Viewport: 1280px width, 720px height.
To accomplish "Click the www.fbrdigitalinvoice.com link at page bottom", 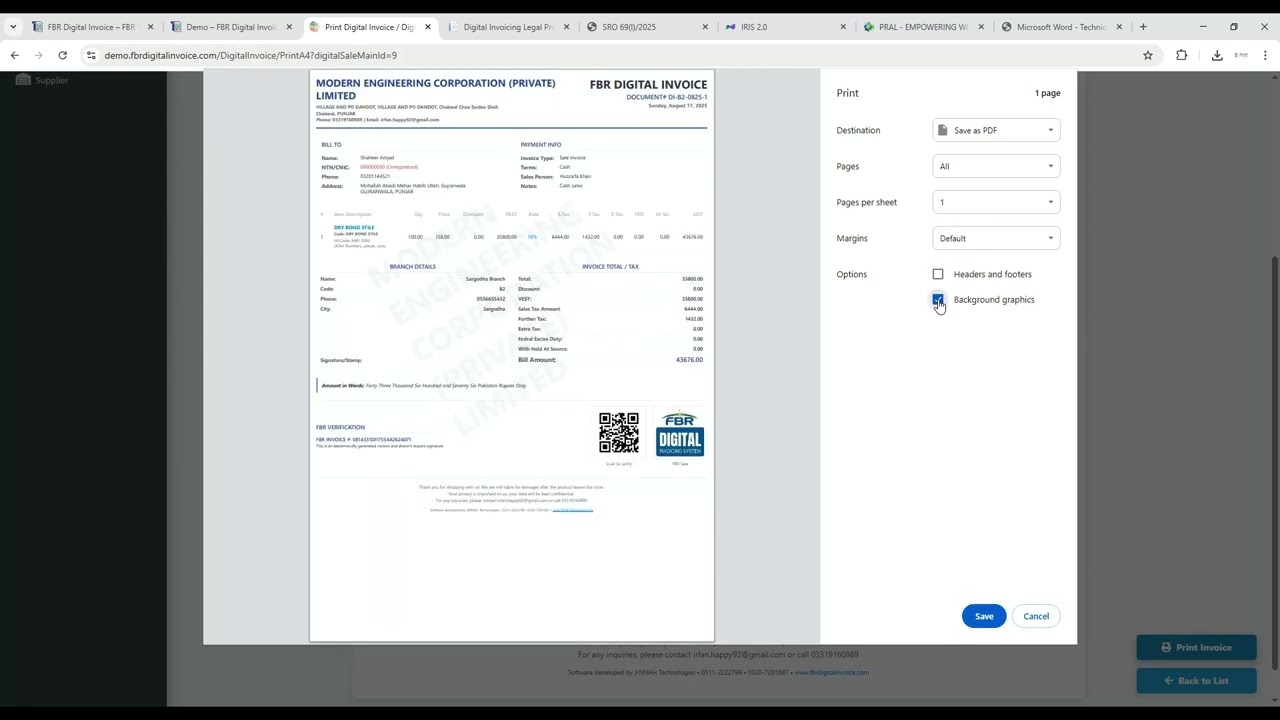I will point(831,673).
